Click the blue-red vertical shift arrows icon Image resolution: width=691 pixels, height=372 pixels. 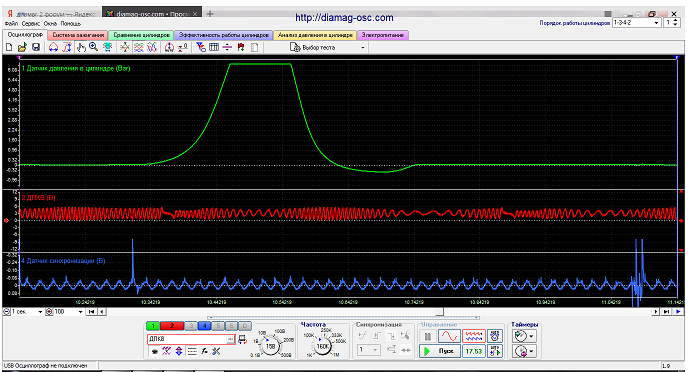(x=179, y=351)
